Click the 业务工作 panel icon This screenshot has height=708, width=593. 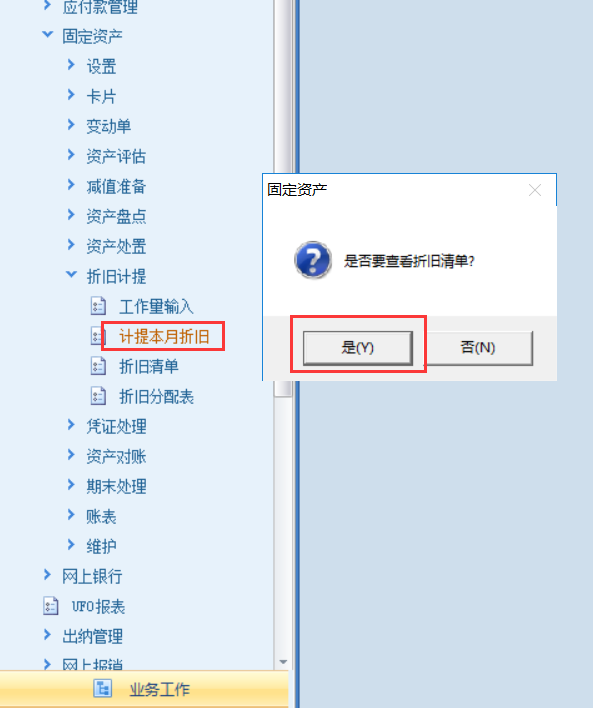pos(103,689)
